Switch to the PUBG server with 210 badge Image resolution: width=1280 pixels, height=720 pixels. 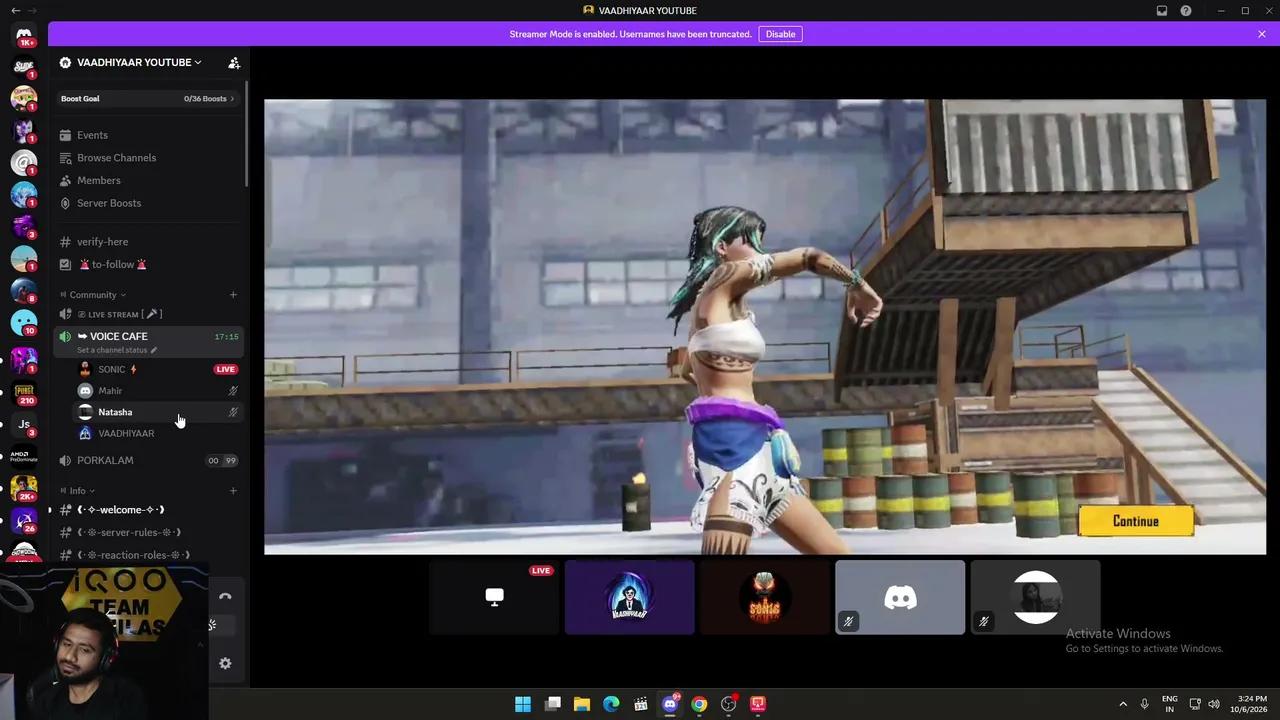[x=24, y=392]
